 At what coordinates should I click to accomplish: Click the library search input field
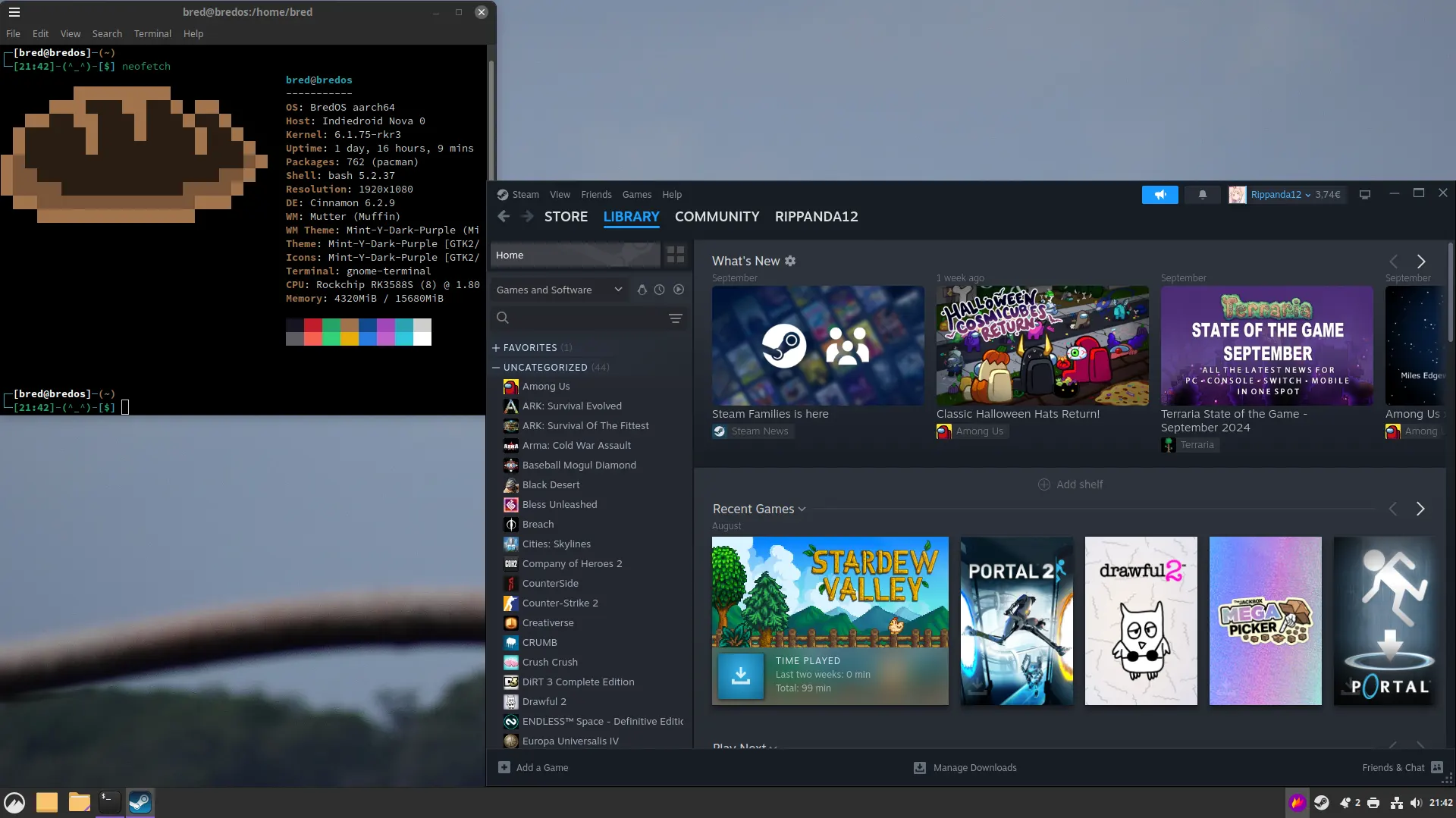pyautogui.click(x=588, y=318)
